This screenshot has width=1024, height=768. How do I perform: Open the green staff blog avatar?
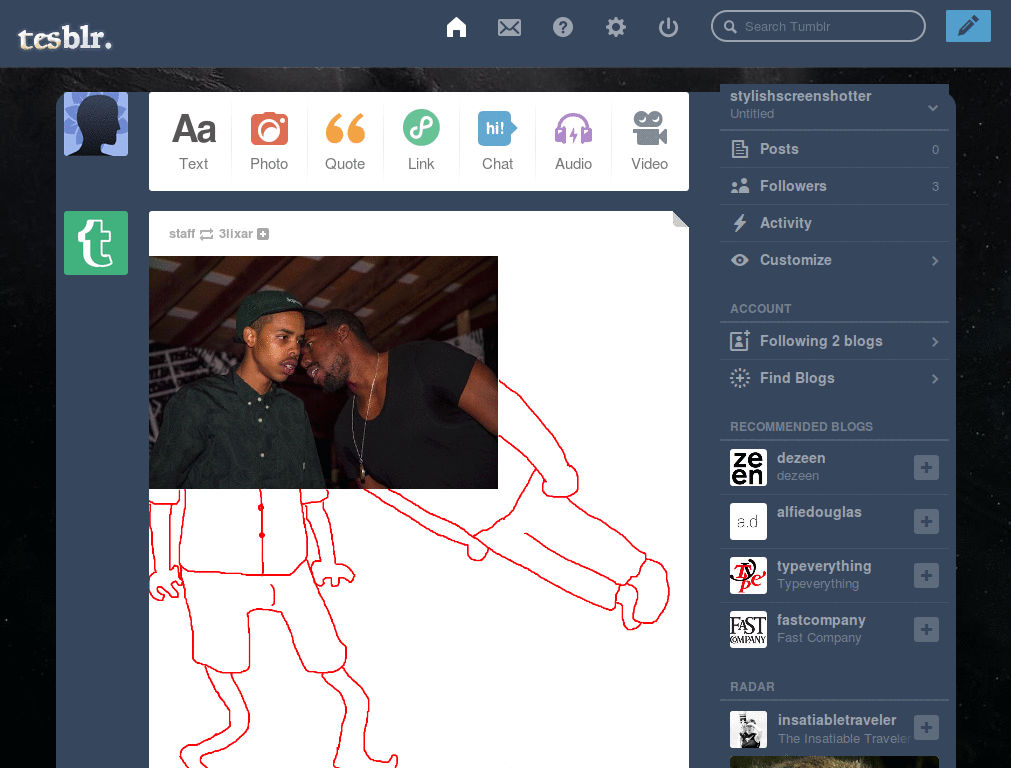[x=96, y=243]
